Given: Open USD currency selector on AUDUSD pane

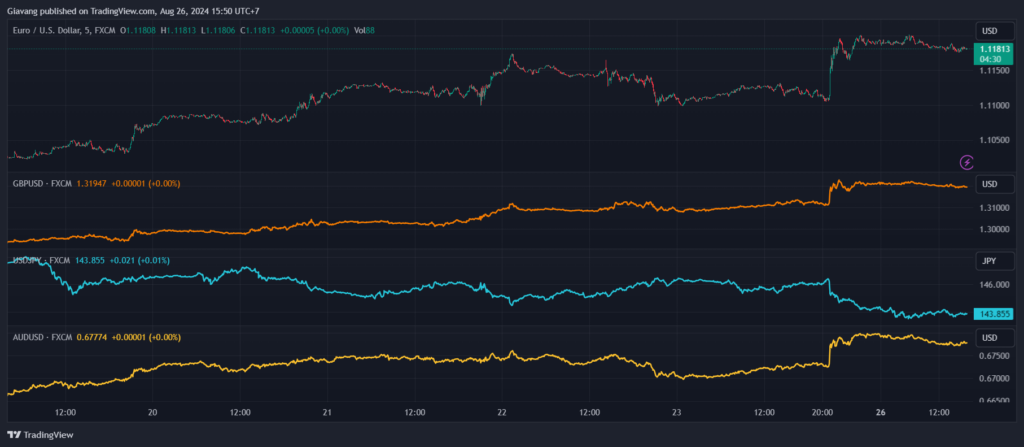Looking at the screenshot, I should [x=990, y=337].
